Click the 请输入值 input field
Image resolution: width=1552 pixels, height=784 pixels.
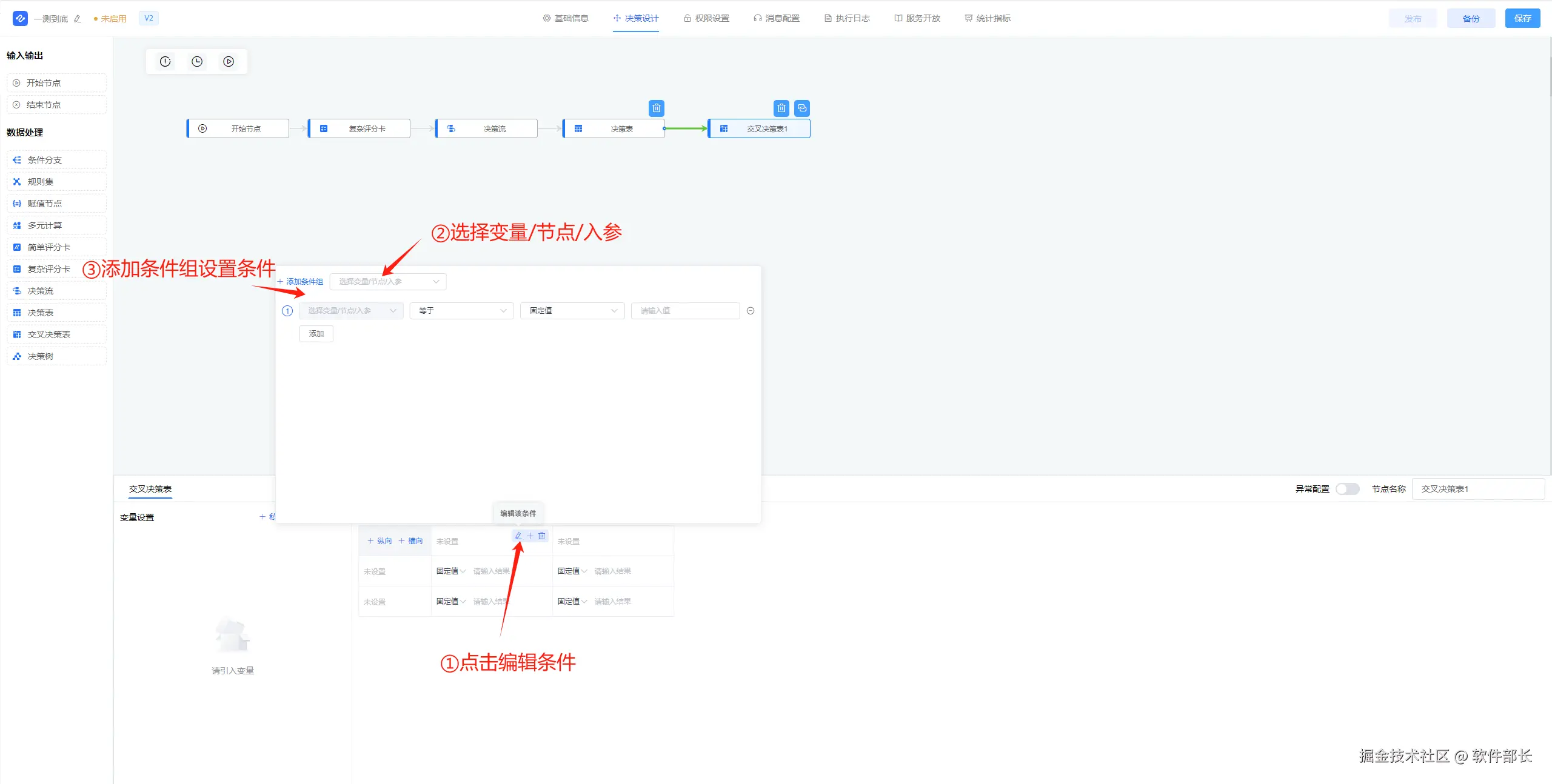(684, 311)
